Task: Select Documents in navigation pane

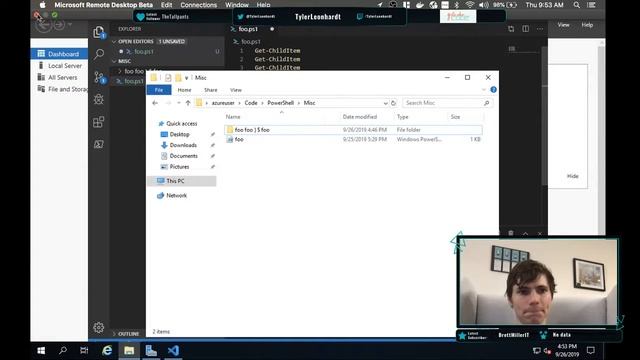Action: 184,156
